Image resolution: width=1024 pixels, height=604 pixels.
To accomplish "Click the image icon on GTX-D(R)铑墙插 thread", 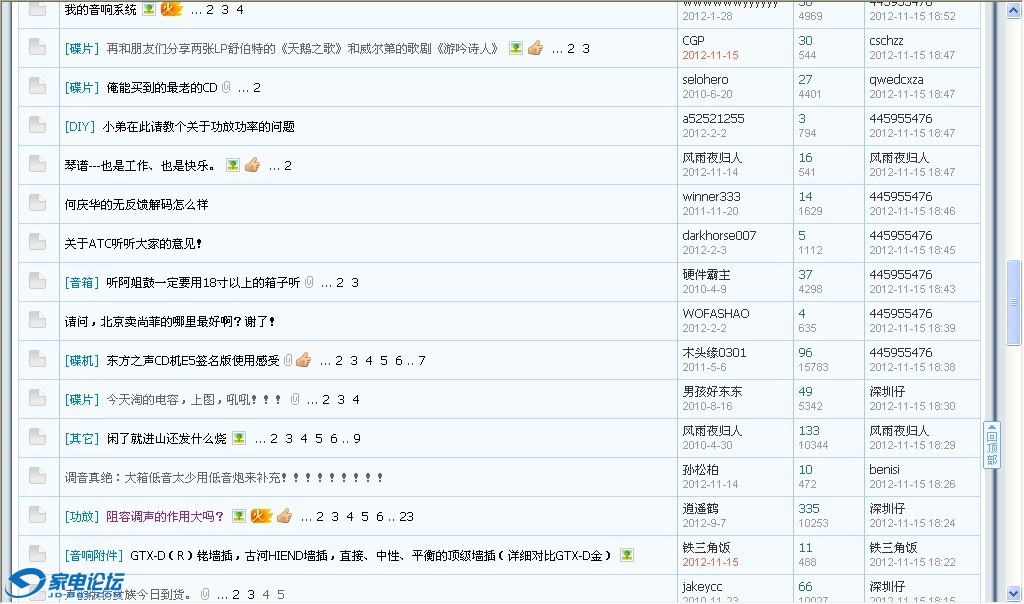I will pos(626,555).
